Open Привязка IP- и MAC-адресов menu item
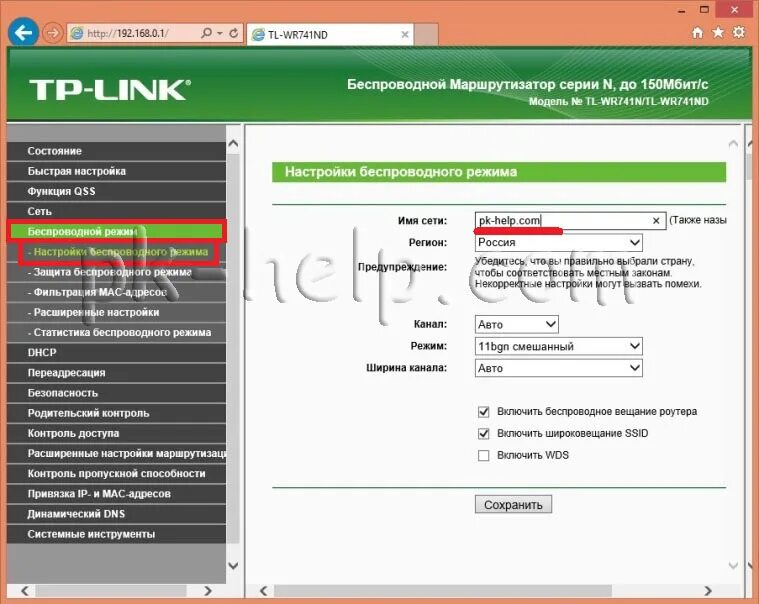The width and height of the screenshot is (759, 604). (x=116, y=494)
